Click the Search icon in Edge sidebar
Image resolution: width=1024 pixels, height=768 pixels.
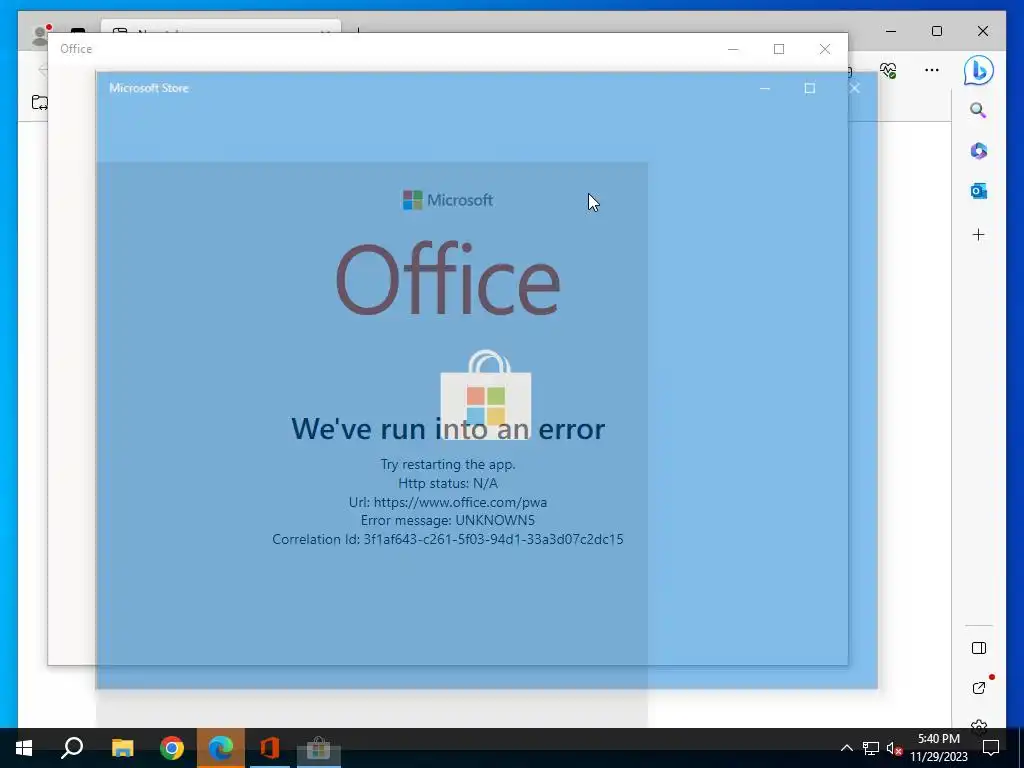point(978,110)
